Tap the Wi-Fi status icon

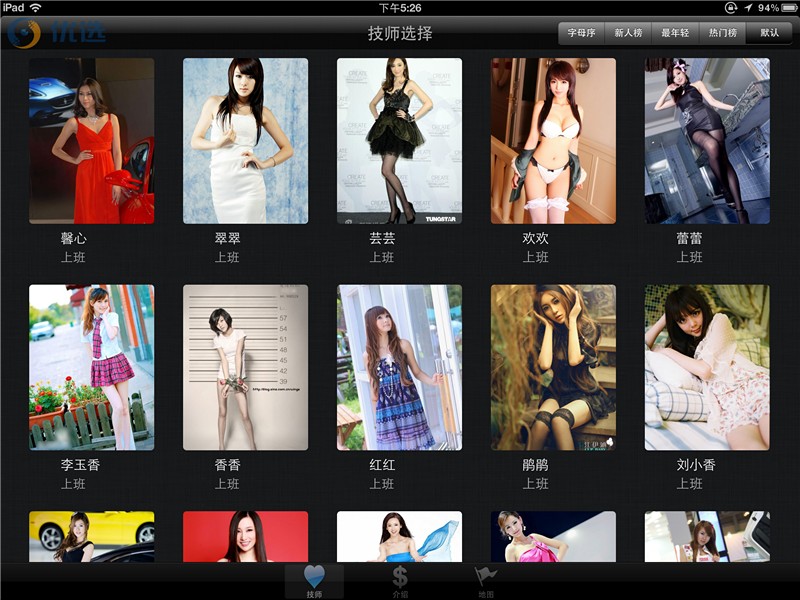click(x=36, y=8)
